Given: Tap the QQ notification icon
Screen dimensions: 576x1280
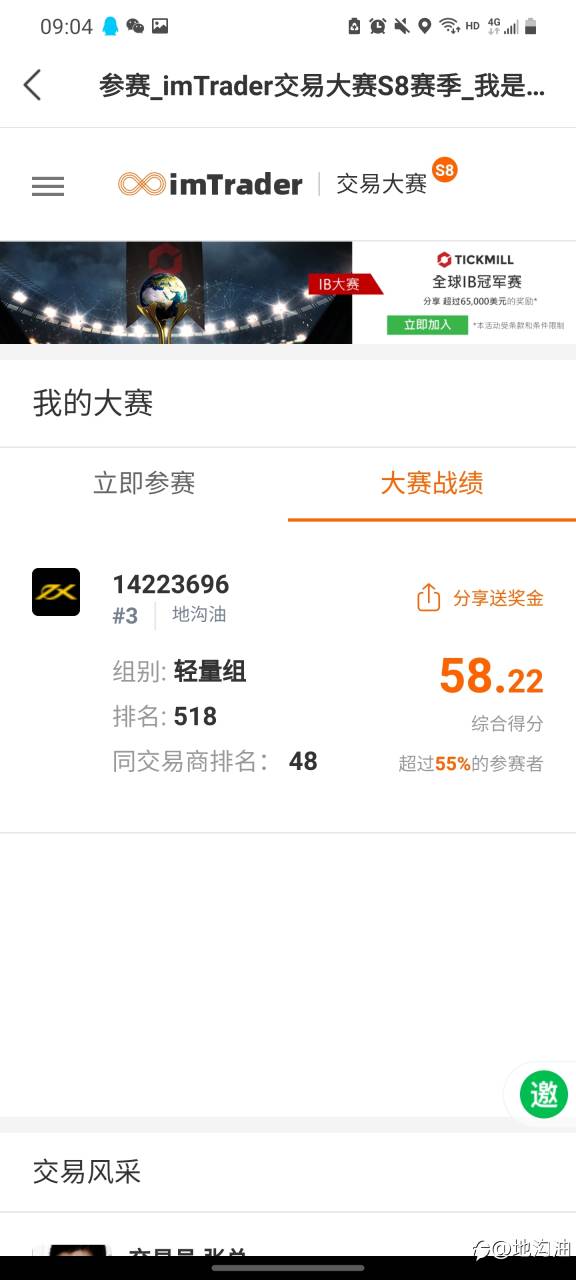Looking at the screenshot, I should (x=111, y=26).
